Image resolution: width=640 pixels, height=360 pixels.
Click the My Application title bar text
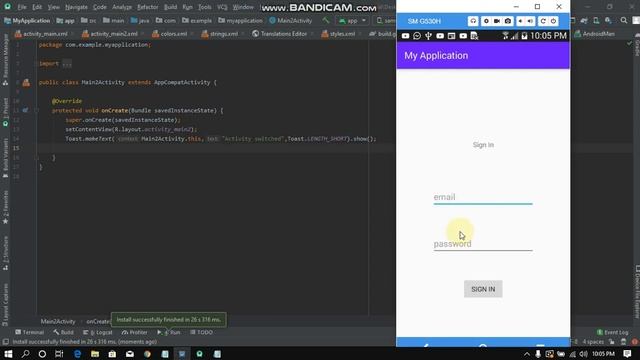[x=436, y=56]
